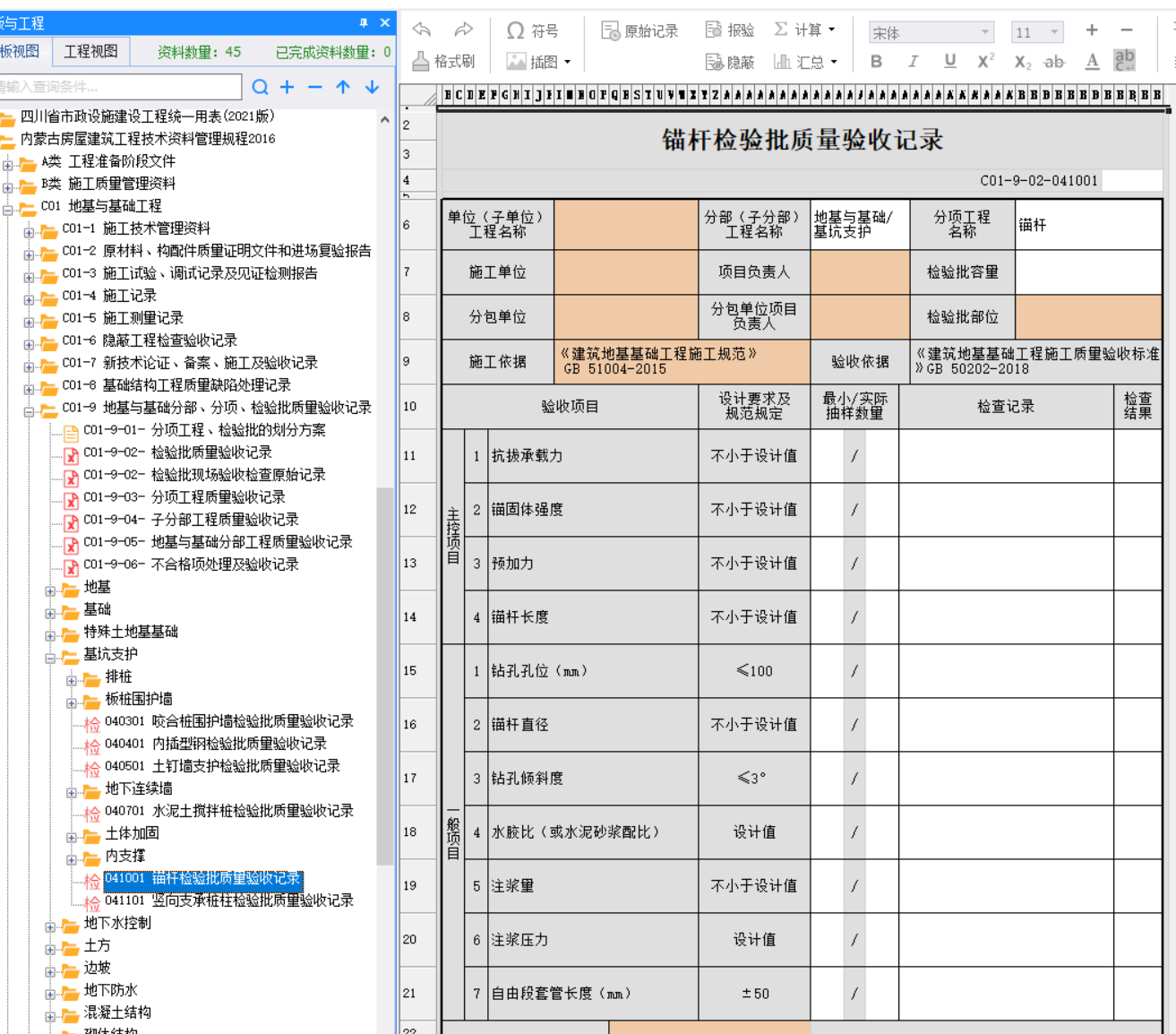Image resolution: width=1176 pixels, height=1034 pixels.
Task: Open the 汇总 dropdown arrow
Action: pos(833,62)
